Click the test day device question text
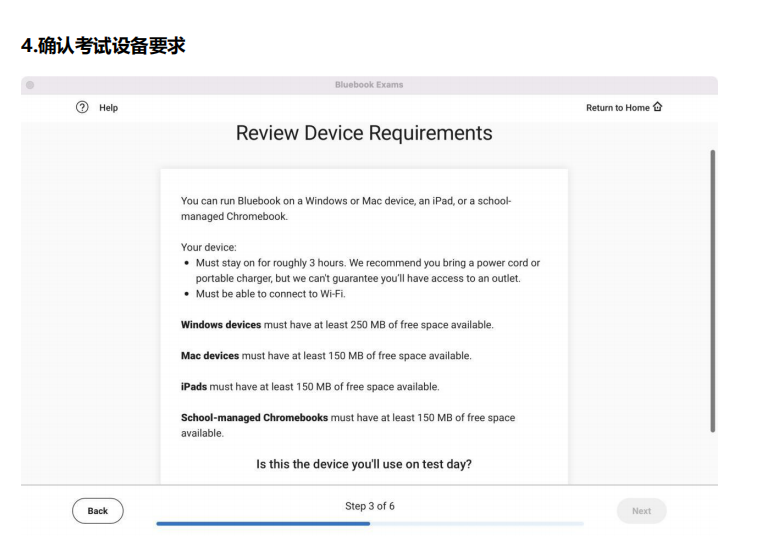766x560 pixels. (x=364, y=464)
